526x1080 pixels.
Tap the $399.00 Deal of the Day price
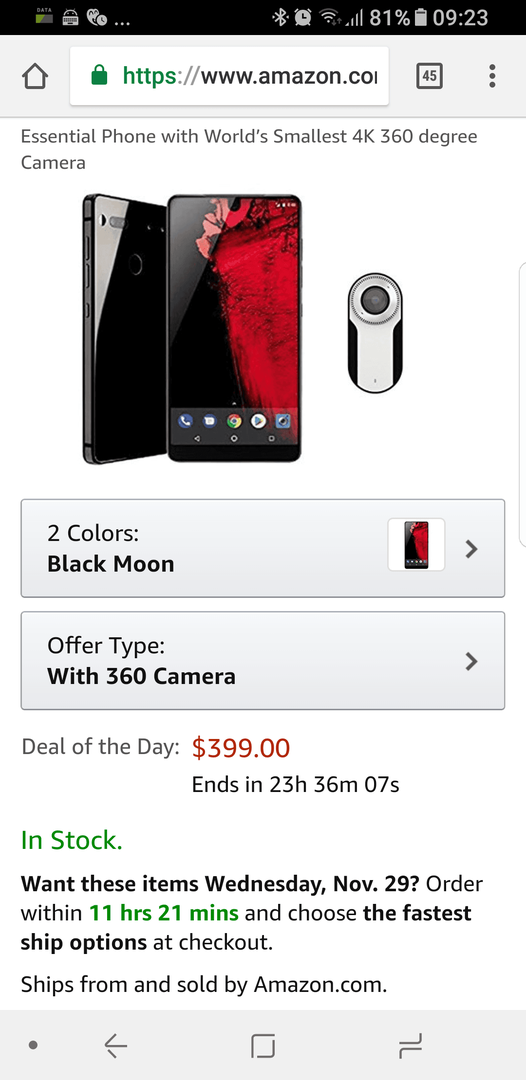(241, 747)
